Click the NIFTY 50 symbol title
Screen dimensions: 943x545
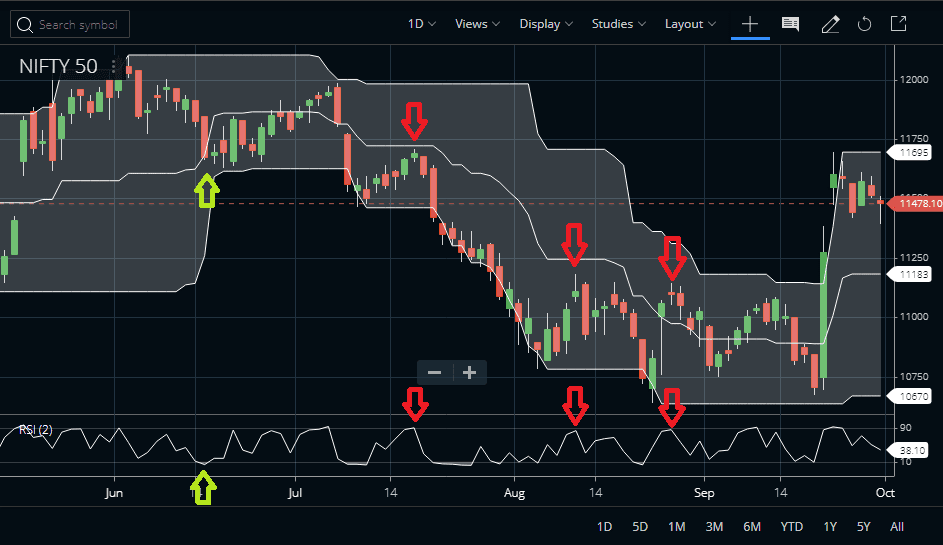click(x=58, y=66)
